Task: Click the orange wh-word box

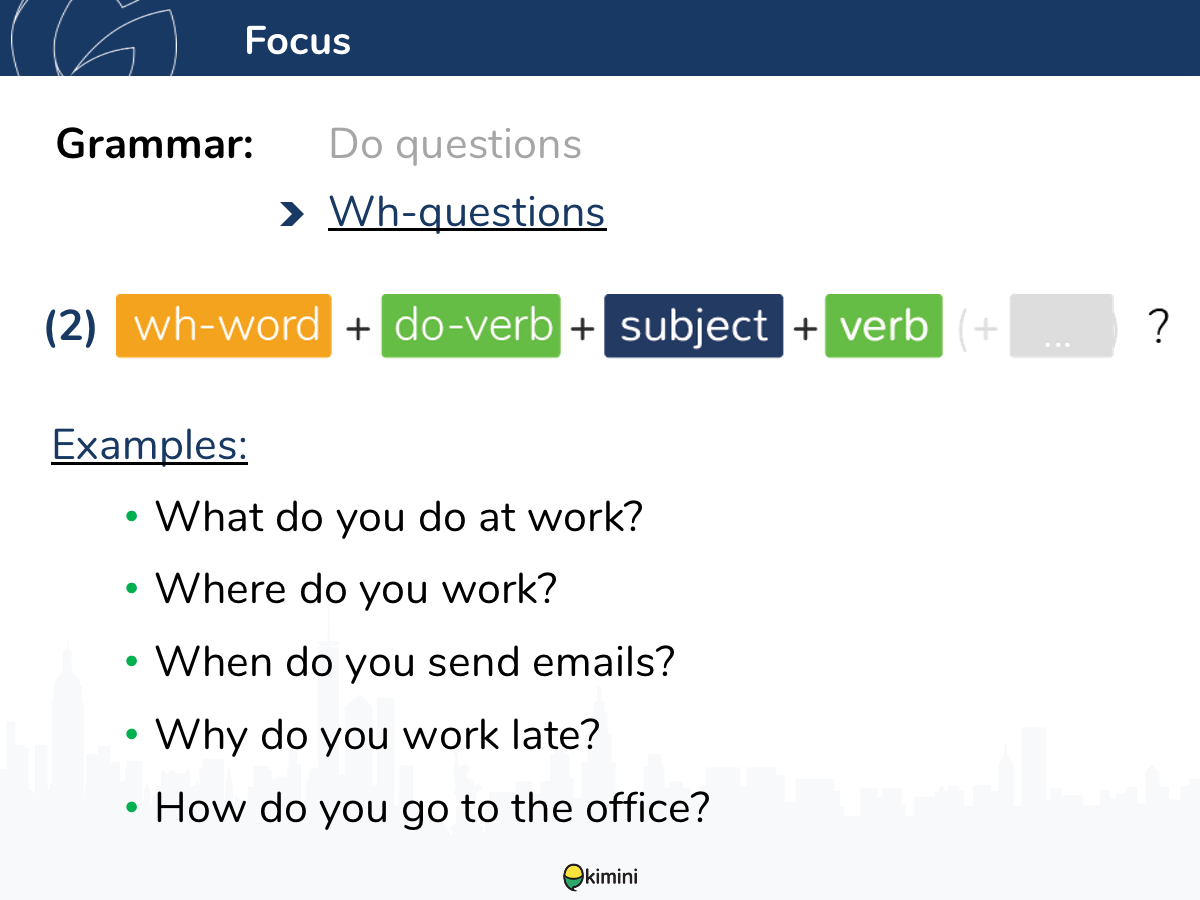Action: (224, 326)
